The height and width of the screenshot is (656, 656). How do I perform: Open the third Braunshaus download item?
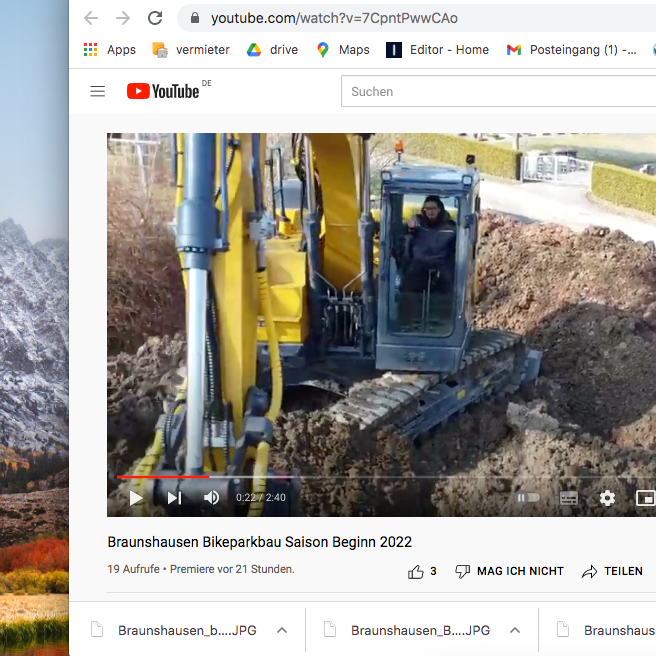(x=607, y=630)
